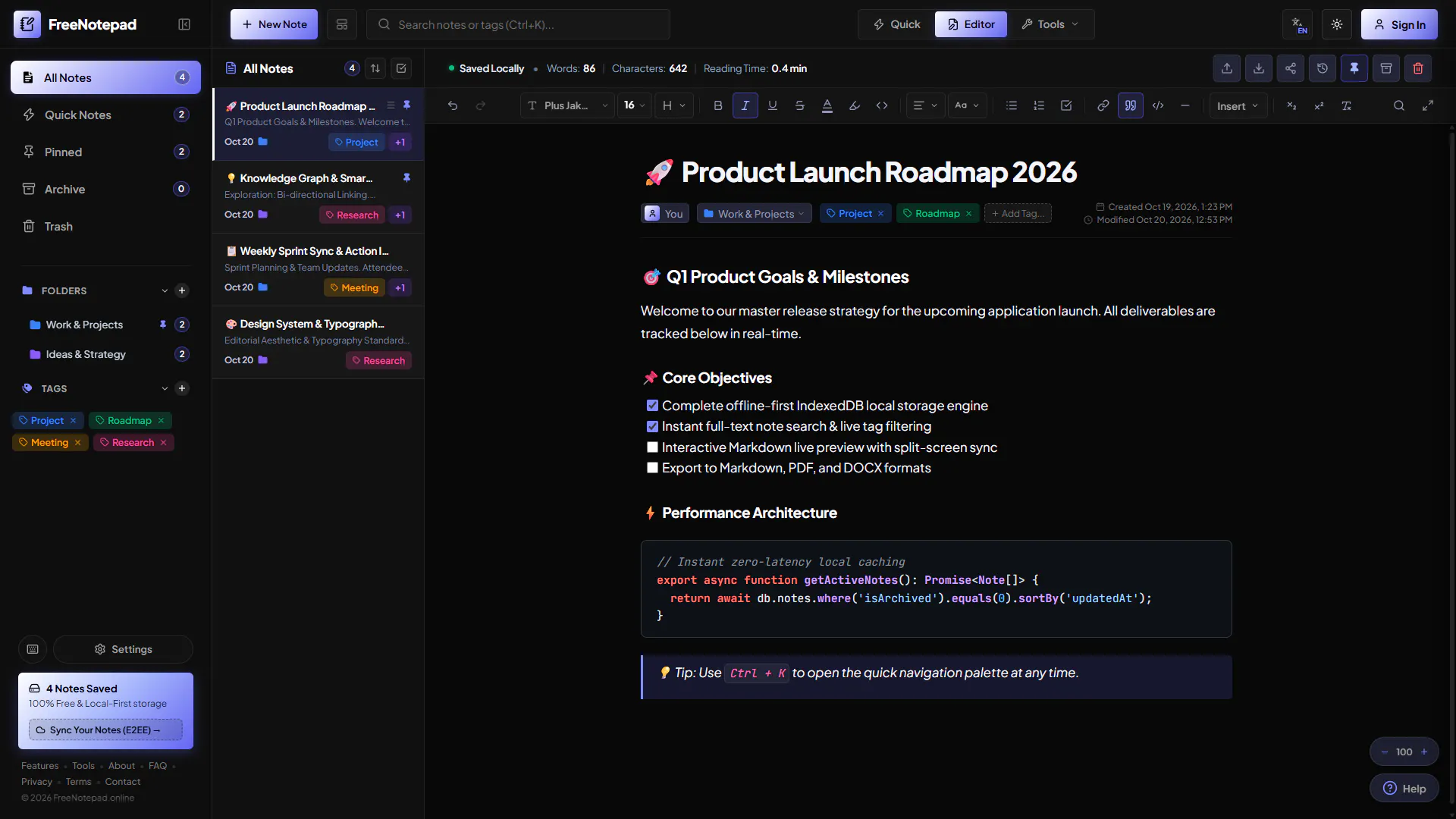Click the highlighter icon
Viewport: 1456px width, 819px height.
854,105
